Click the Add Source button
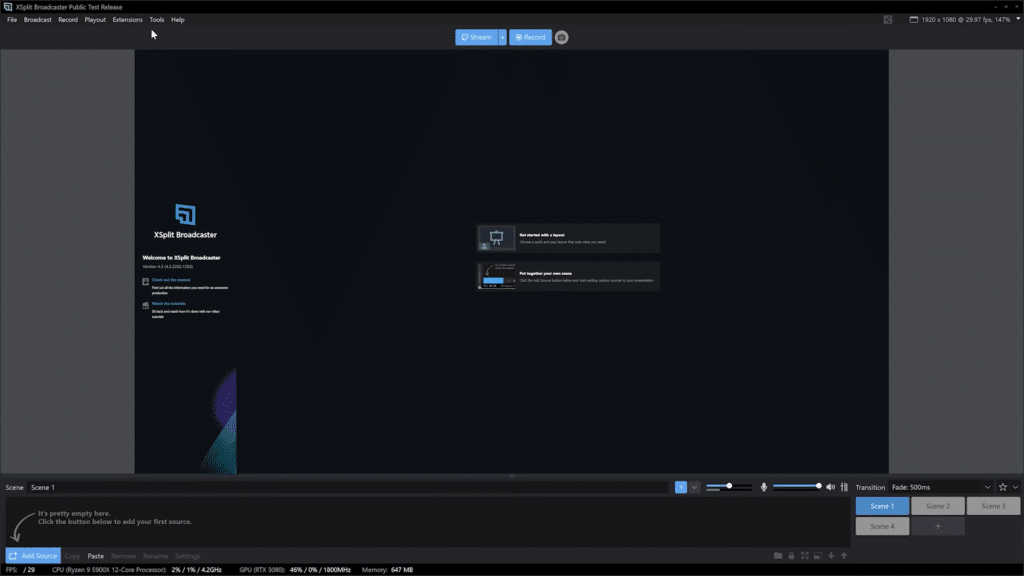This screenshot has width=1024, height=576. tap(33, 556)
